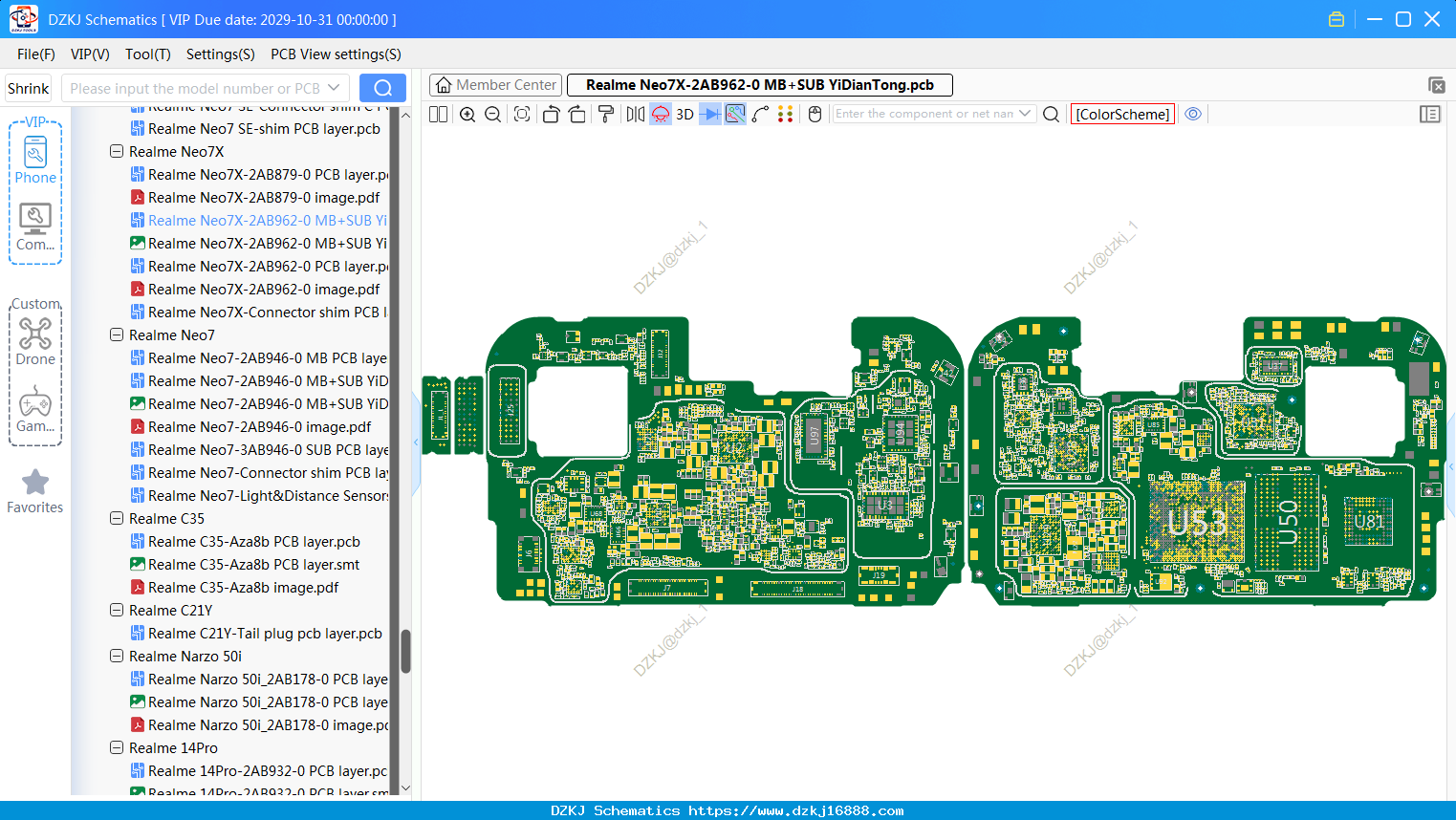Expand the model number search dropdown
Viewport: 1456px width, 820px height.
pyautogui.click(x=334, y=89)
